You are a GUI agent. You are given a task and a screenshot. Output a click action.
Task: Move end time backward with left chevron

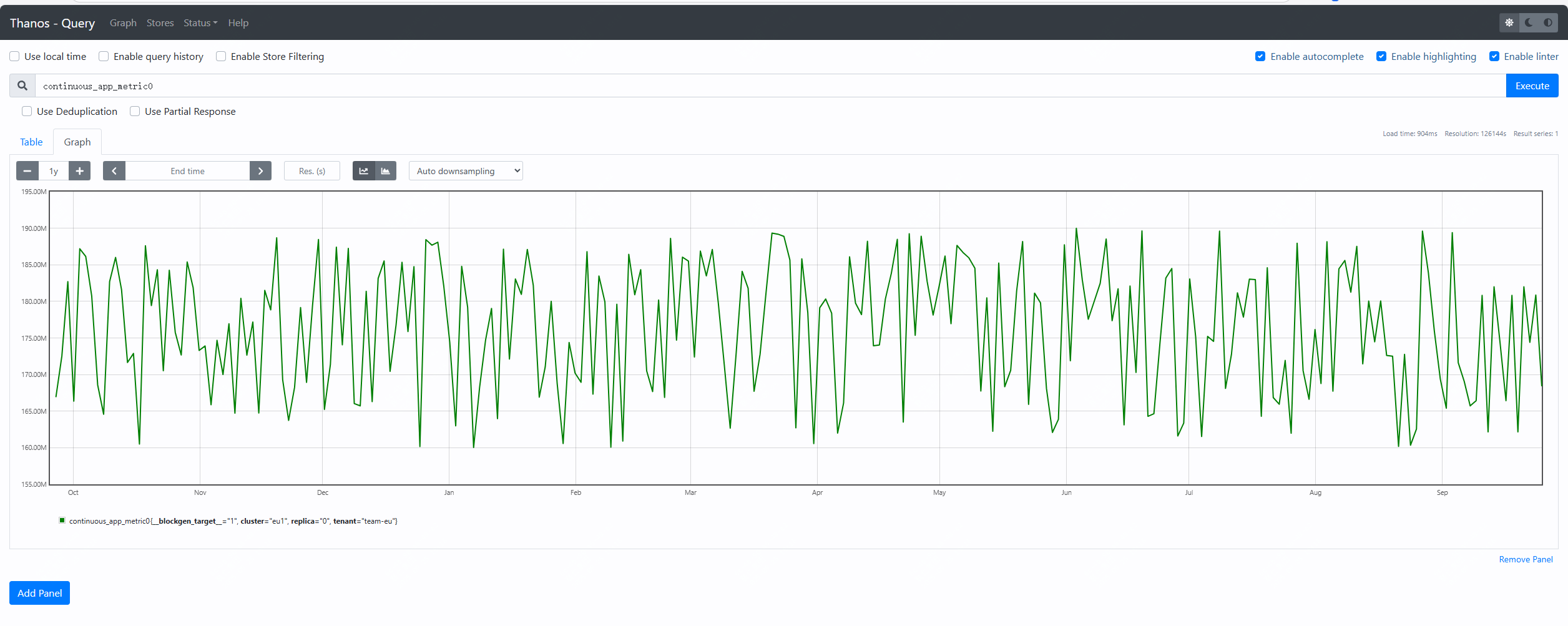[x=114, y=171]
